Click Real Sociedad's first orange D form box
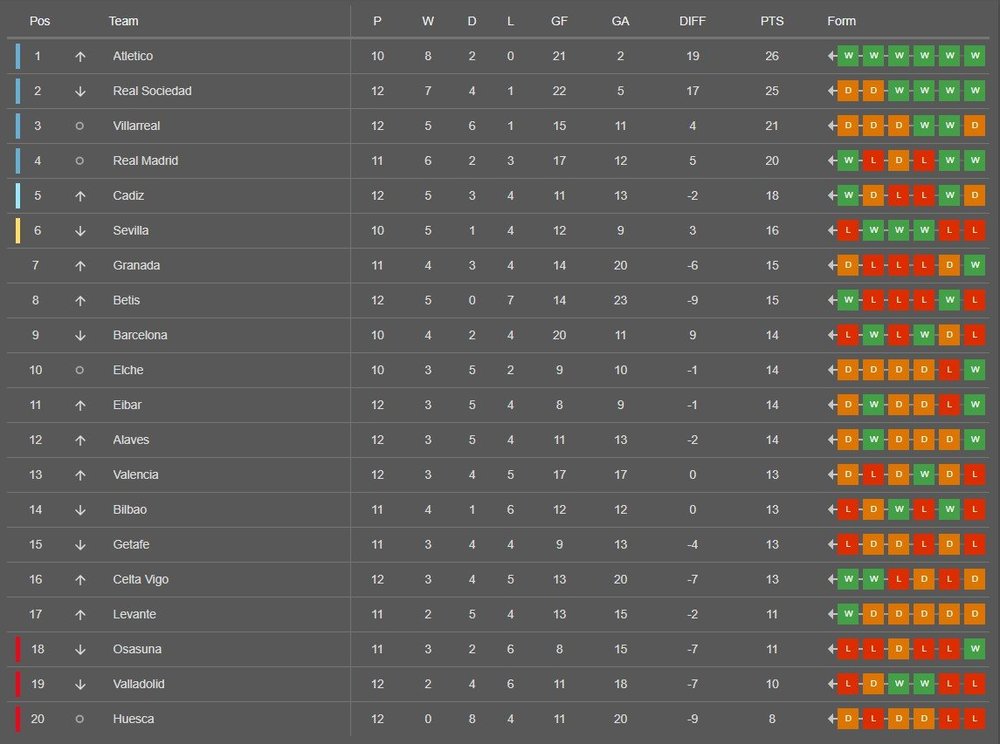Image resolution: width=1000 pixels, height=744 pixels. tap(849, 91)
